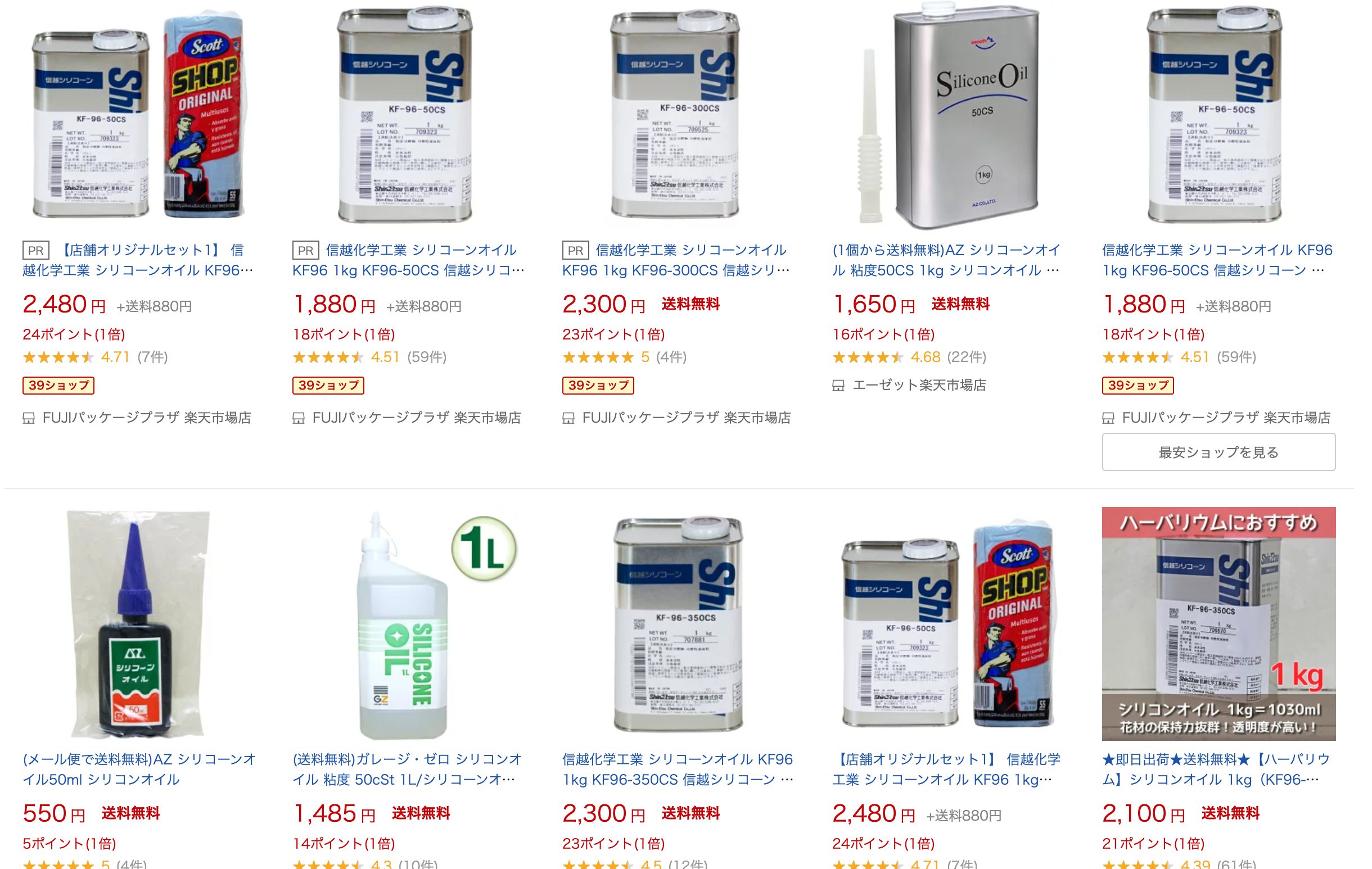
Task: Open the エーゼット楽天市場店 shop link
Action: [x=919, y=386]
